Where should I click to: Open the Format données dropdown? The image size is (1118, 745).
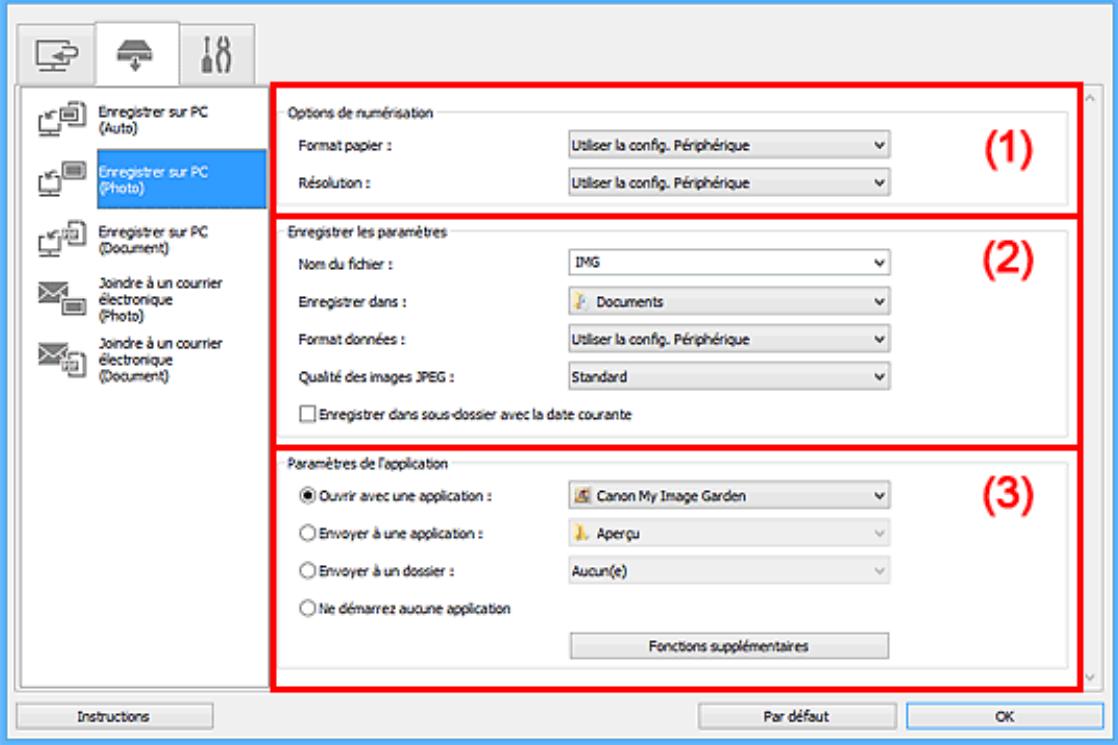pyautogui.click(x=729, y=339)
